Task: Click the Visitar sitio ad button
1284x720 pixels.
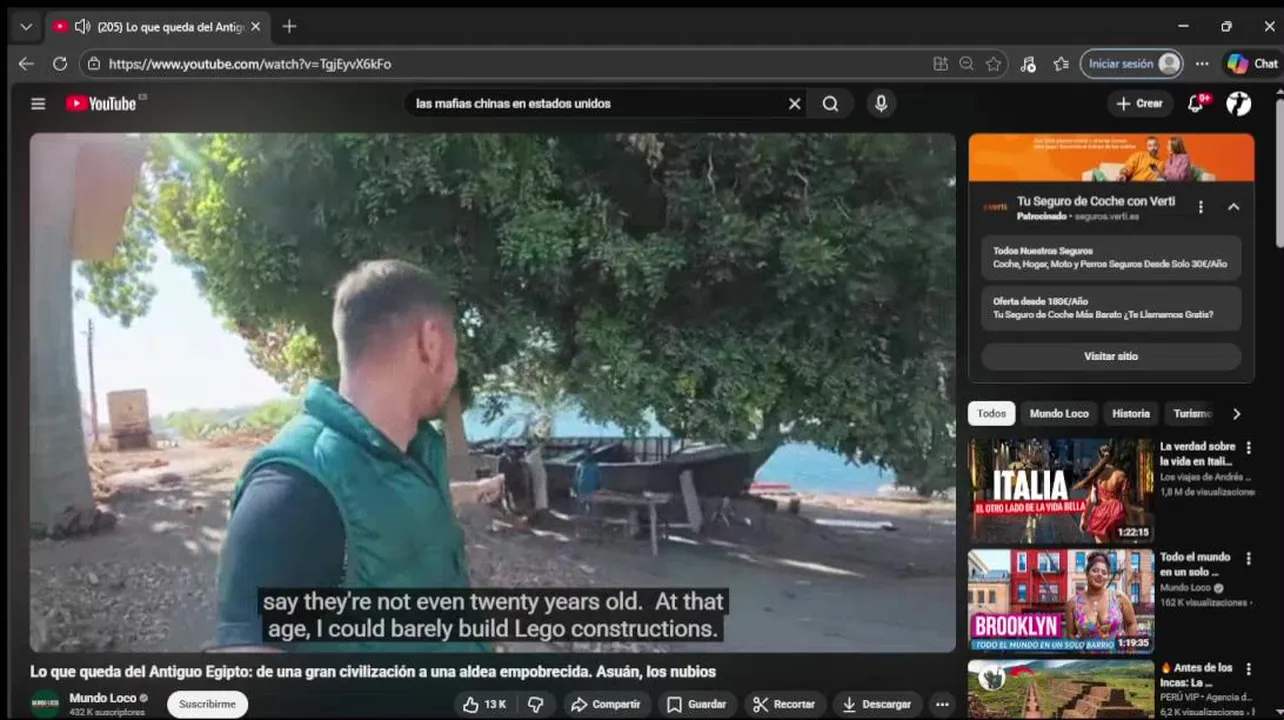Action: pyautogui.click(x=1111, y=356)
